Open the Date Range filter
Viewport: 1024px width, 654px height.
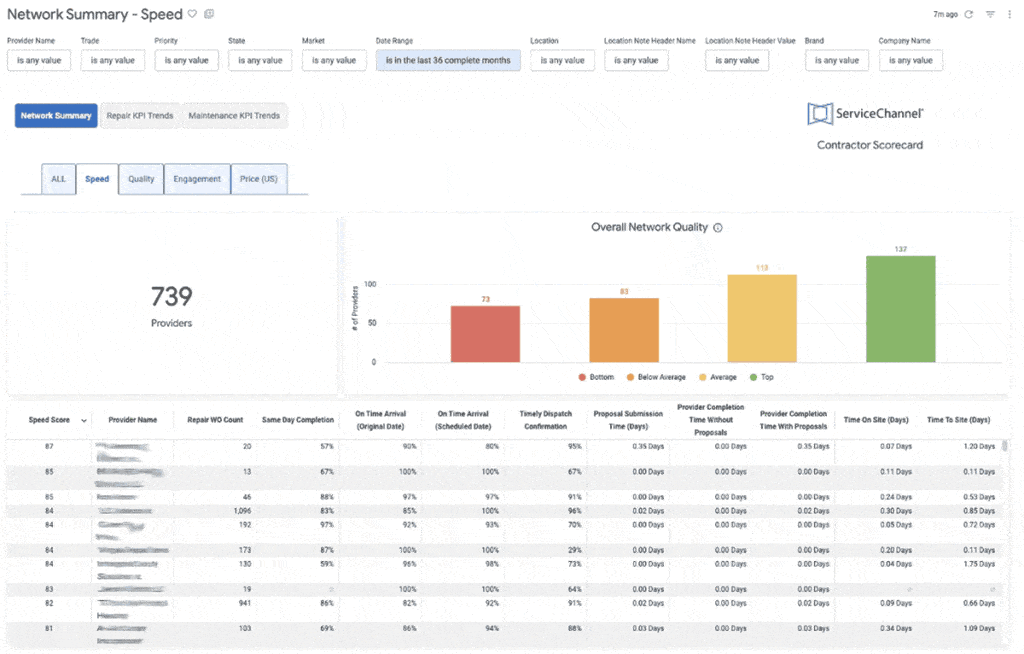coord(448,60)
